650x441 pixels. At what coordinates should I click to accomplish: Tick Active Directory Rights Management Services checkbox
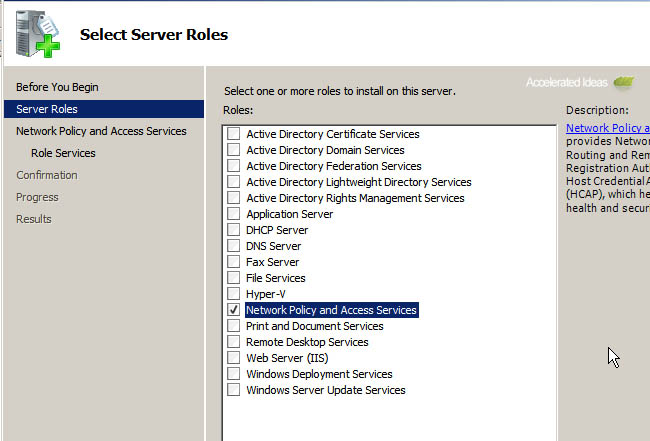pyautogui.click(x=233, y=197)
